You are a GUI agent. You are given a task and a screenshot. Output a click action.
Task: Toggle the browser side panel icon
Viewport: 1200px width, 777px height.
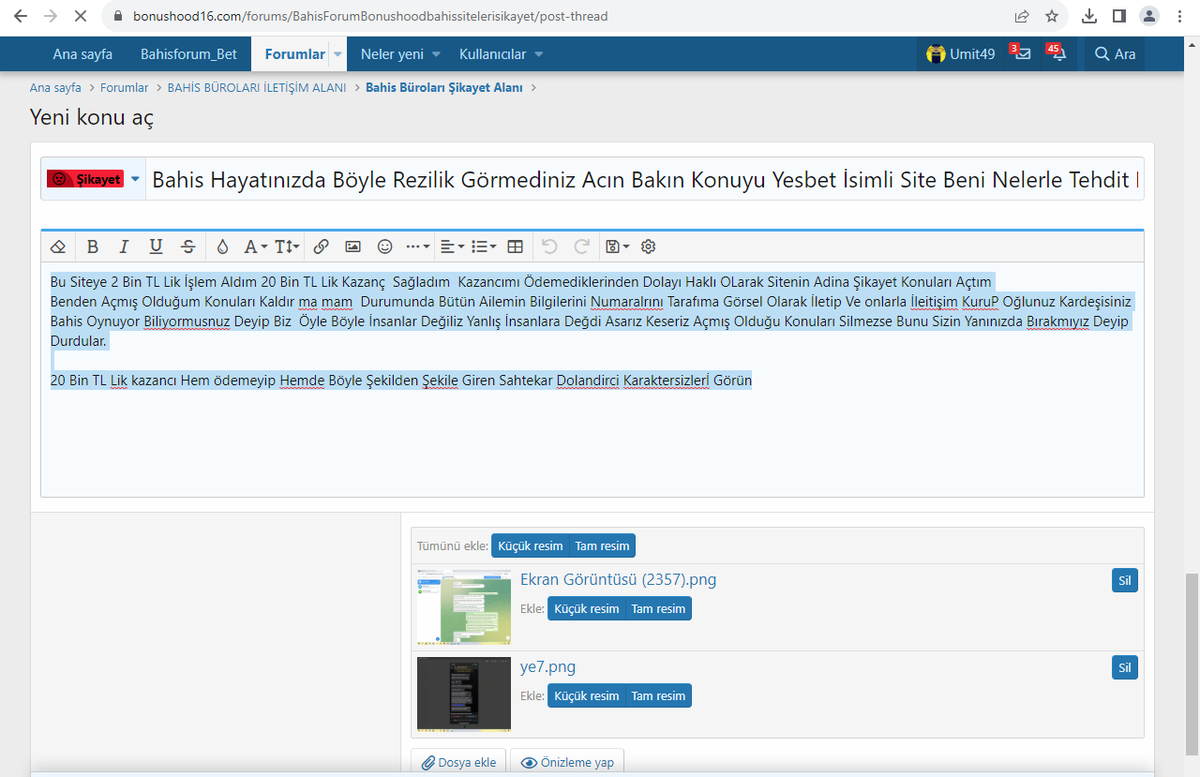1119,16
